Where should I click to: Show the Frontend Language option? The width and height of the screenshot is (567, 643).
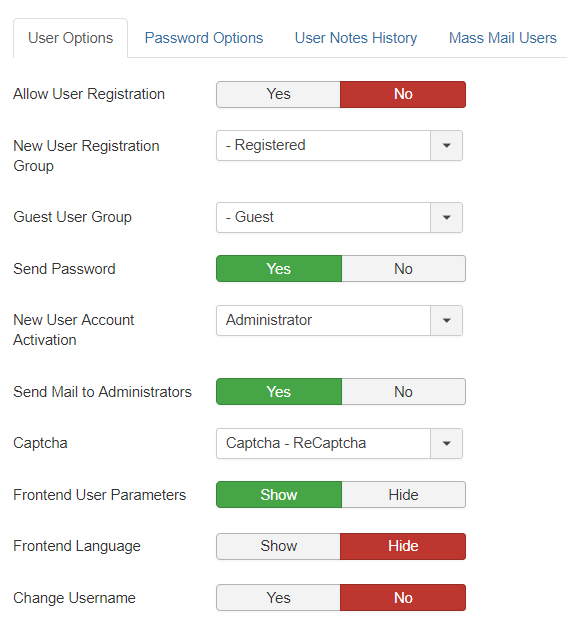(278, 546)
